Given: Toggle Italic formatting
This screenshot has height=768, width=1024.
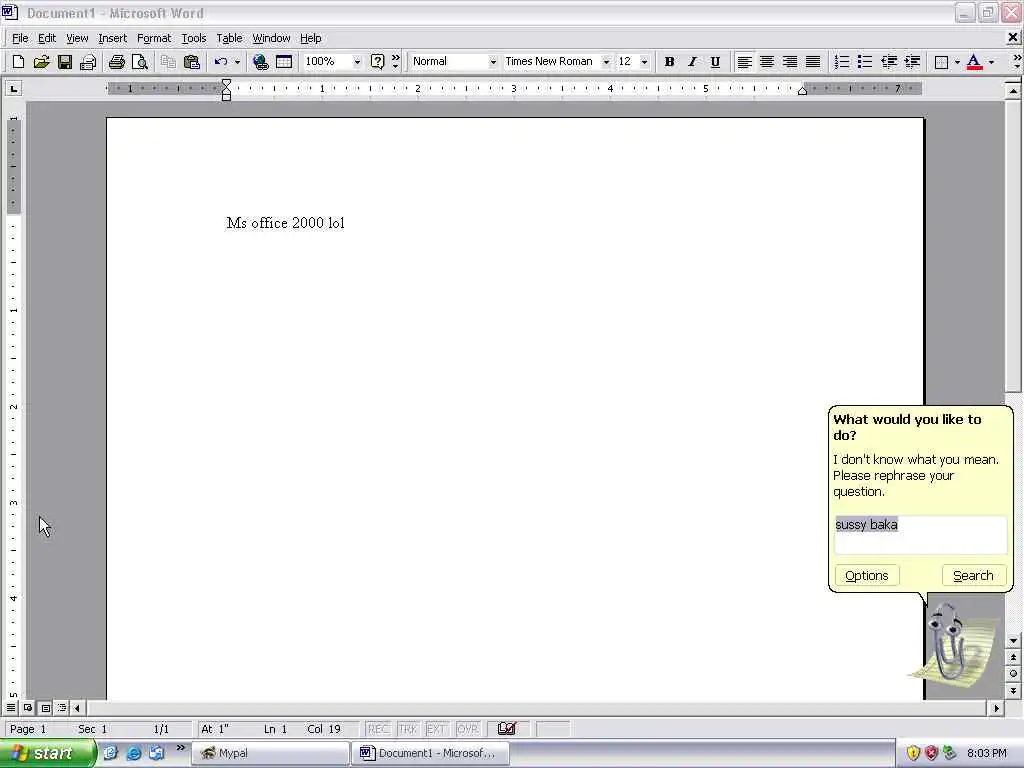Looking at the screenshot, I should pyautogui.click(x=692, y=62).
